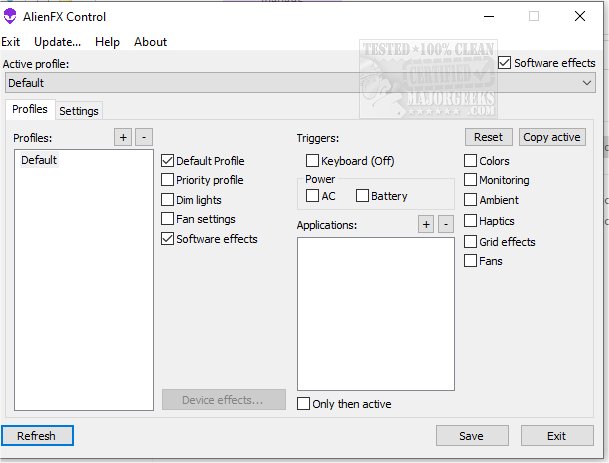Enable the AC power trigger
Image resolution: width=609 pixels, height=463 pixels.
point(313,196)
